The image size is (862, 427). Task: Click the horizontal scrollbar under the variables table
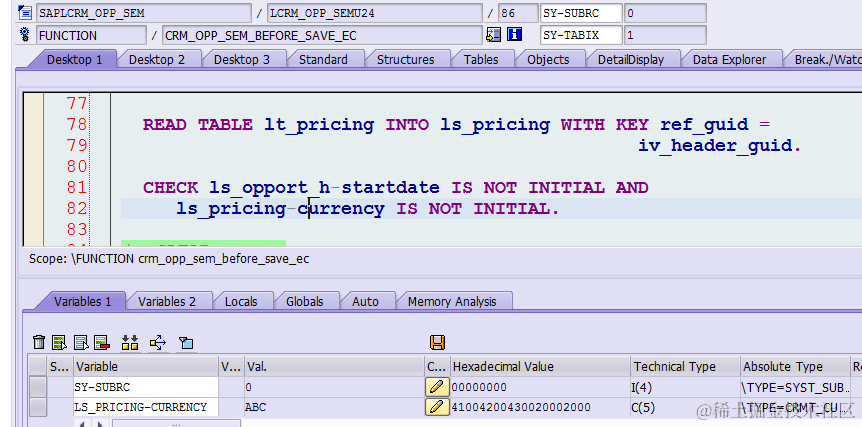tap(176, 423)
